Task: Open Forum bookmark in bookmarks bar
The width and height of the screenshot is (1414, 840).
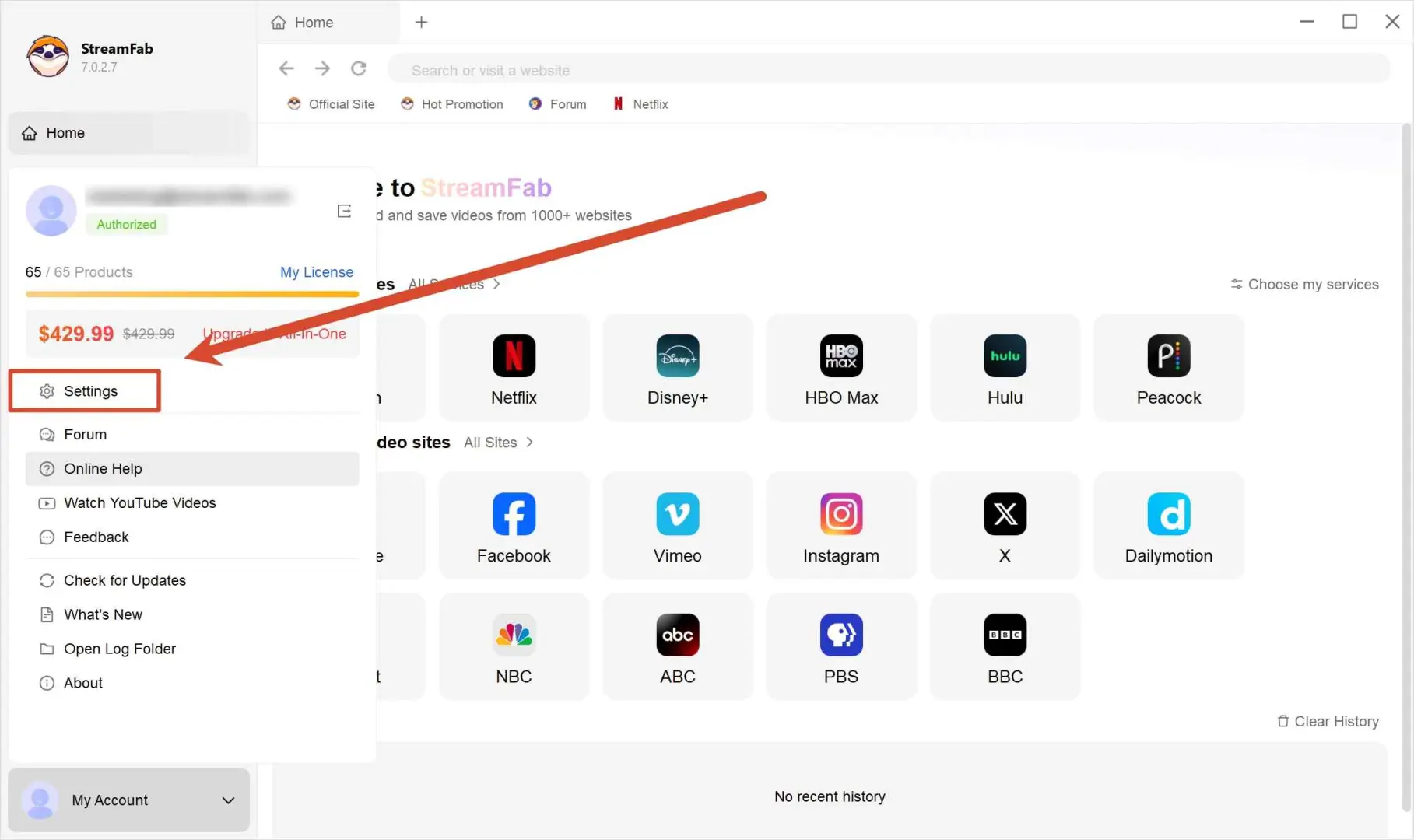Action: [557, 103]
